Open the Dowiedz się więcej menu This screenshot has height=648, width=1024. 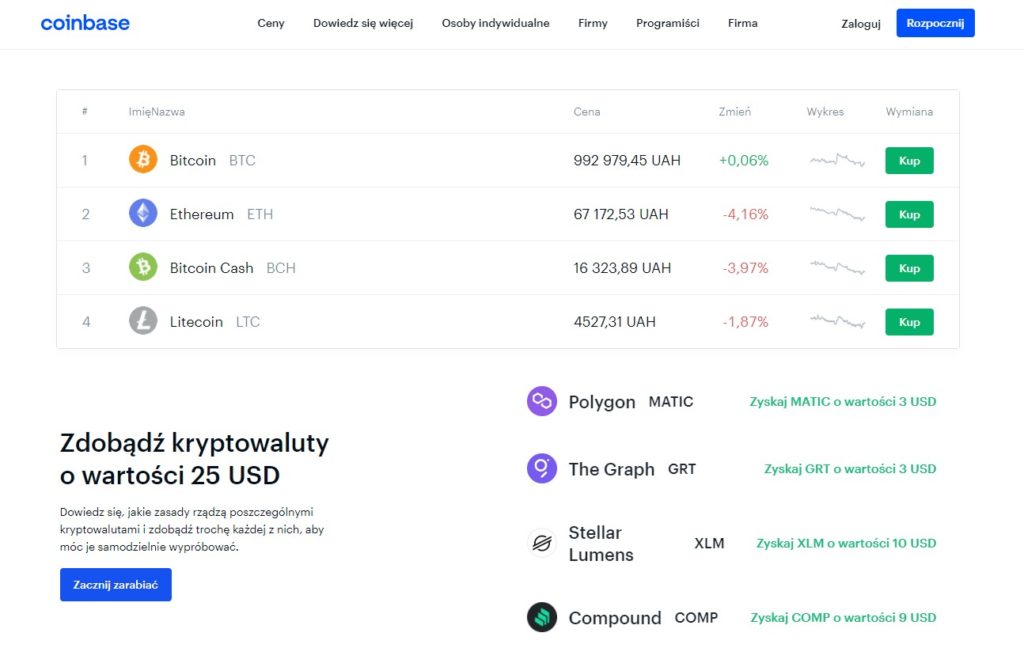pyautogui.click(x=364, y=22)
